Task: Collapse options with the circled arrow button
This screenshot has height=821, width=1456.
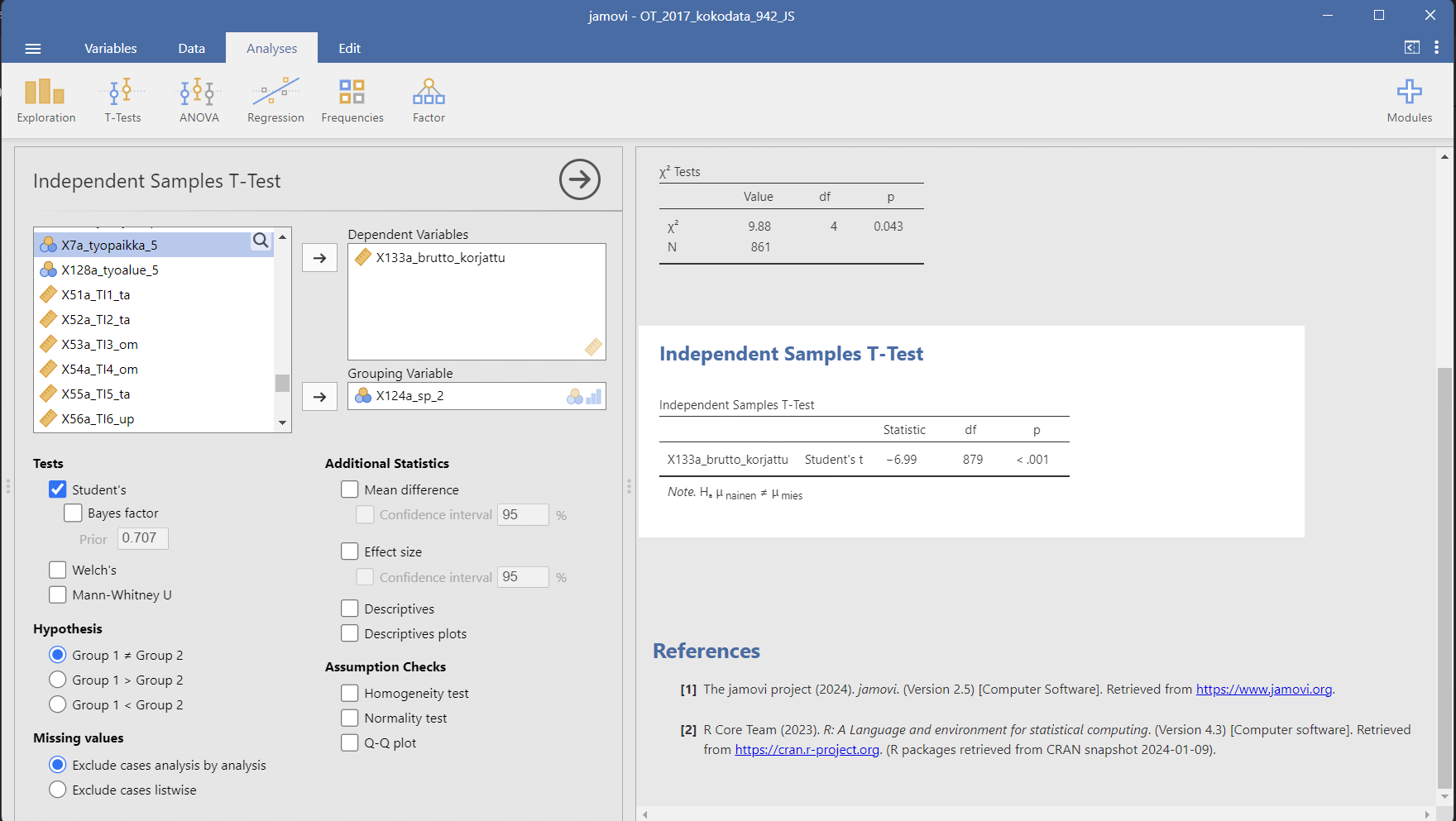Action: [x=579, y=179]
